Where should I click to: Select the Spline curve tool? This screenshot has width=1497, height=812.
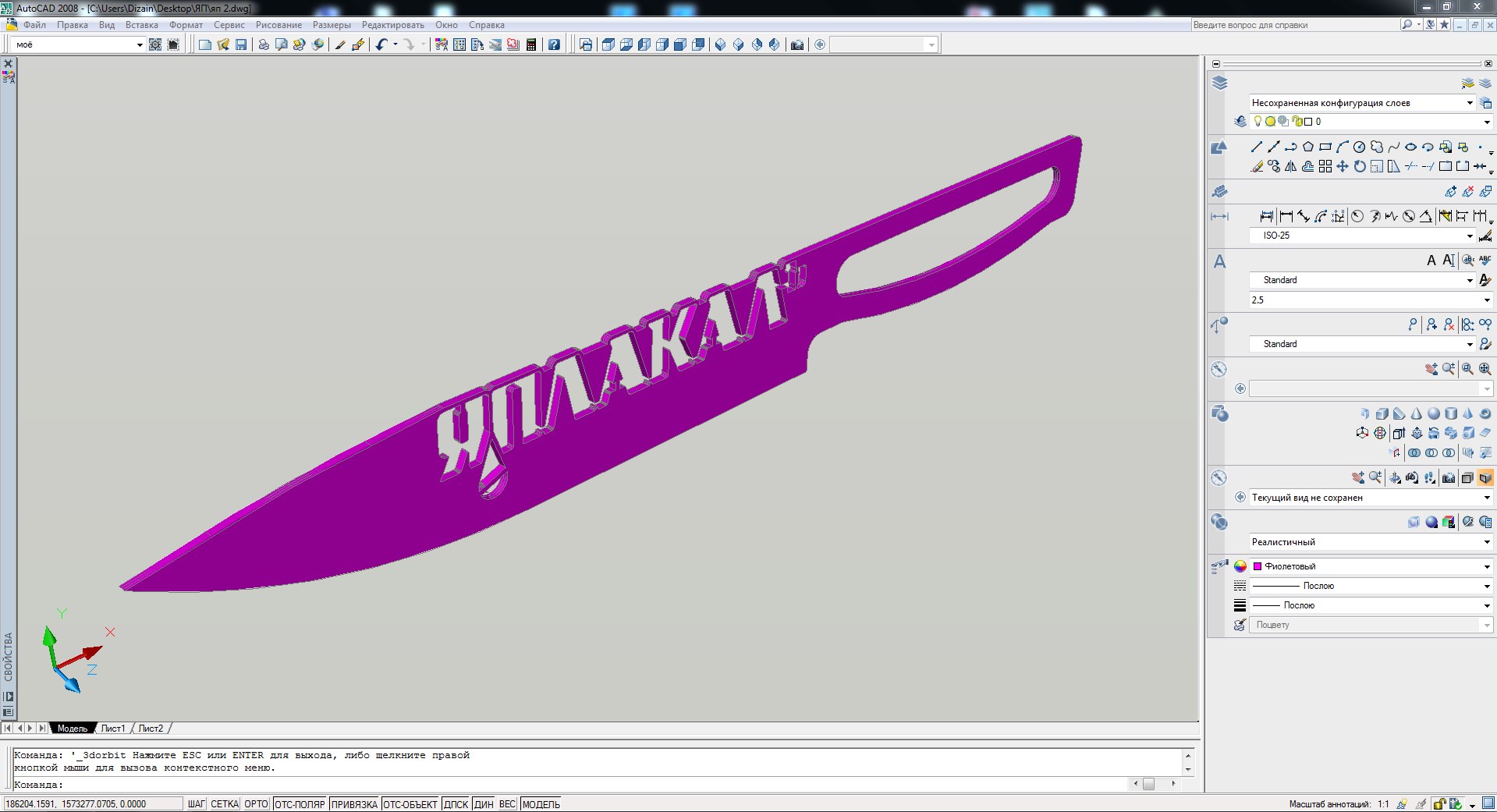tap(1394, 147)
